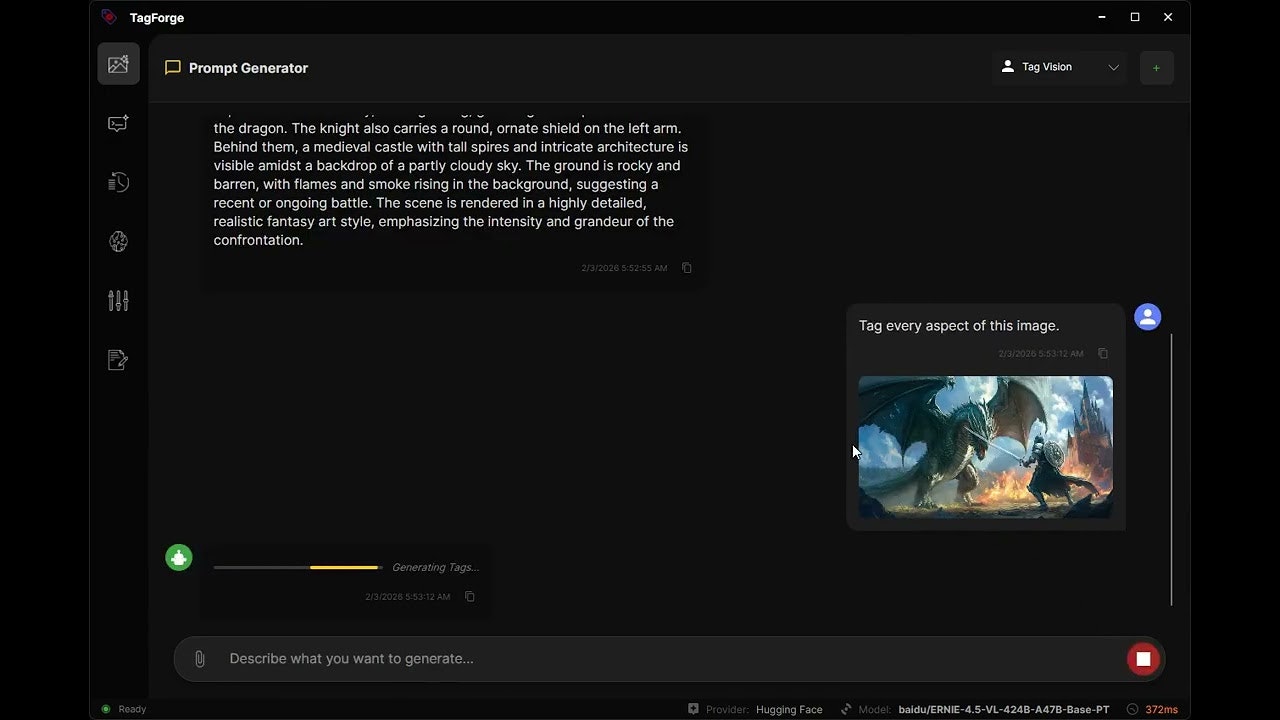Image resolution: width=1280 pixels, height=720 pixels.
Task: Click the Generating Tags progress bar
Action: [x=297, y=568]
